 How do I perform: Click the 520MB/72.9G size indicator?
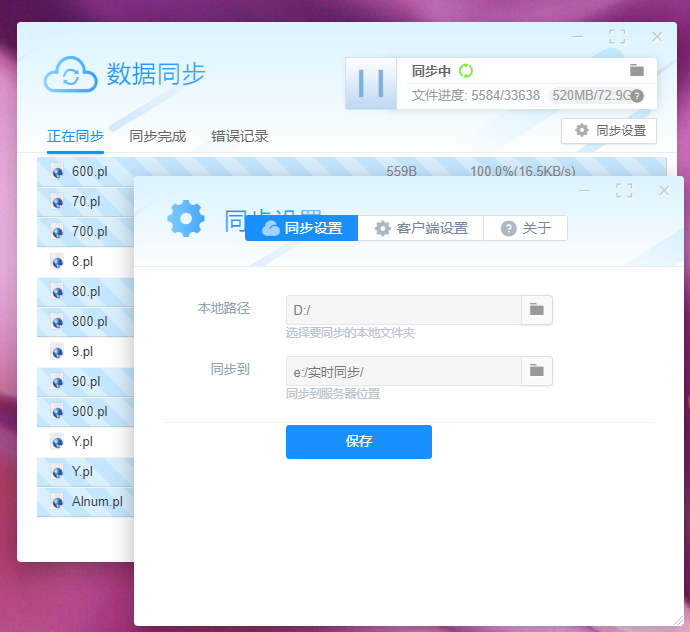coord(592,96)
